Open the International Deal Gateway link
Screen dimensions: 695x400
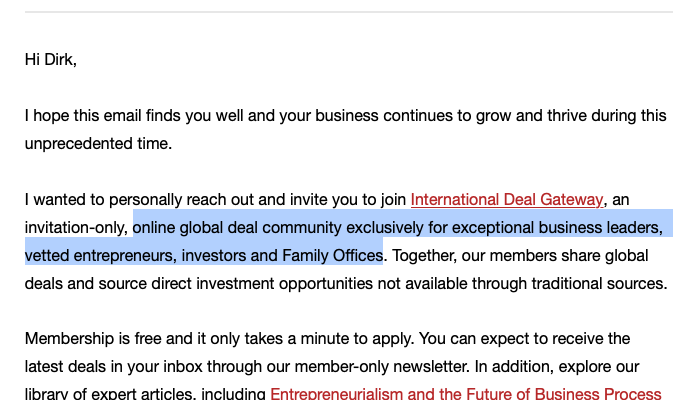507,199
